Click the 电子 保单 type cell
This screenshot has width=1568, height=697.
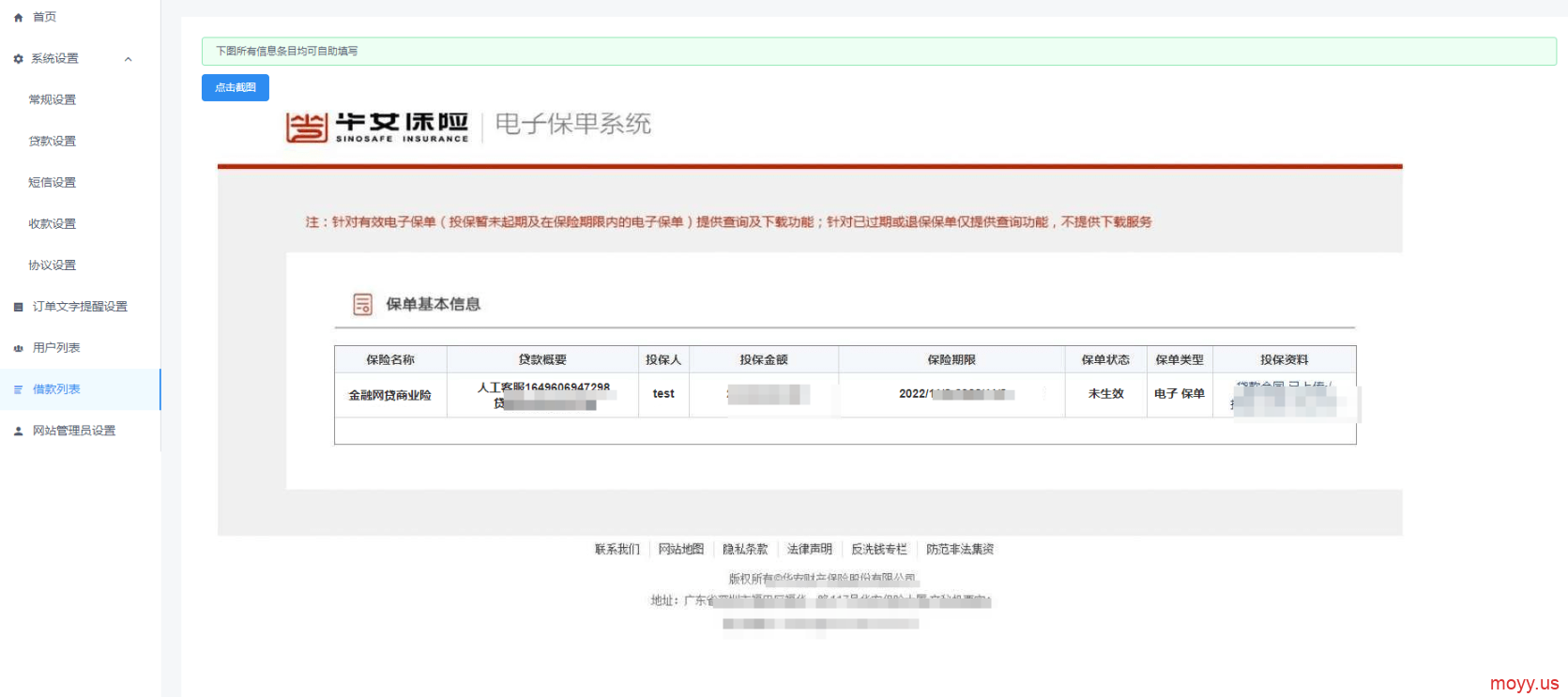click(x=1180, y=394)
